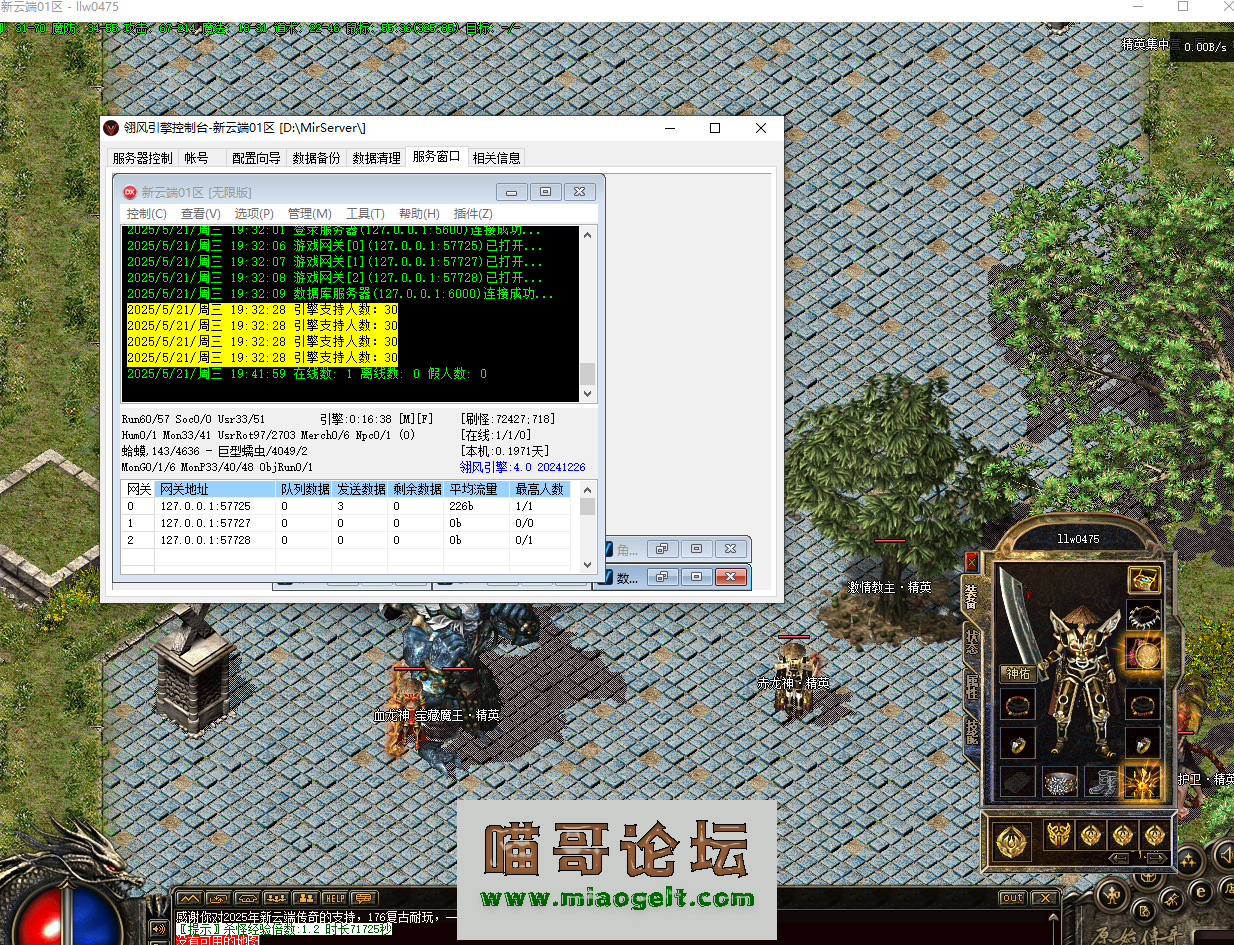Open chat options via the speech bubble icon
Screen dimensions: 1234x945
pyautogui.click(x=365, y=898)
